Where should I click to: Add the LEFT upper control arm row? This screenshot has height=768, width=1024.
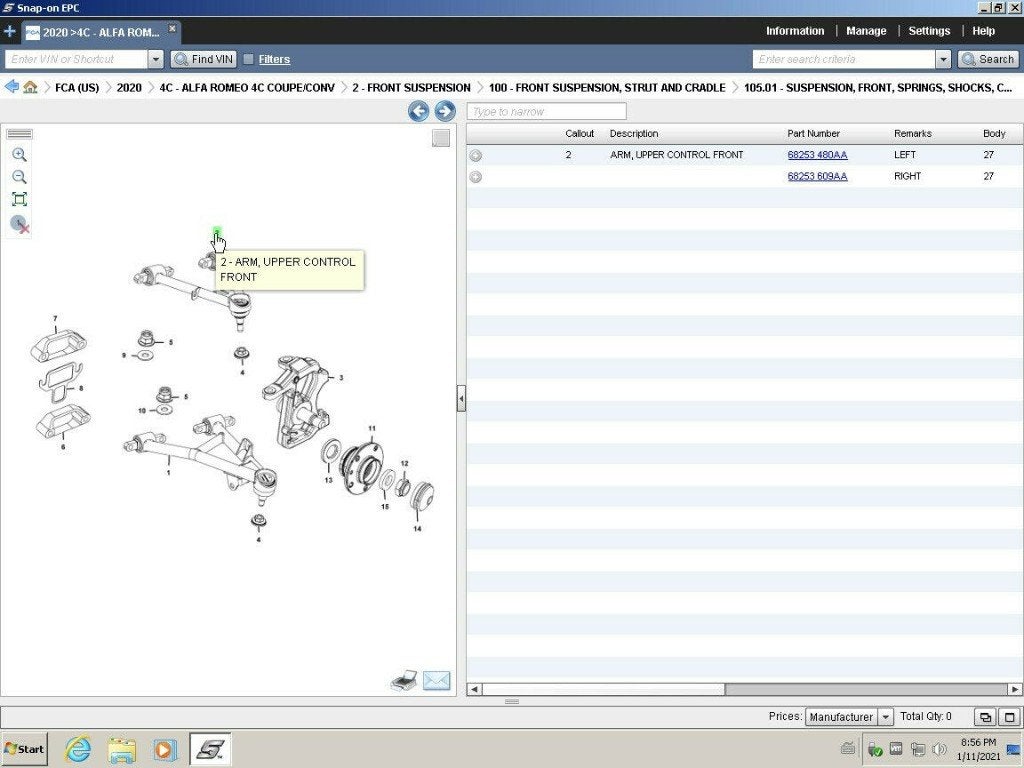click(476, 155)
